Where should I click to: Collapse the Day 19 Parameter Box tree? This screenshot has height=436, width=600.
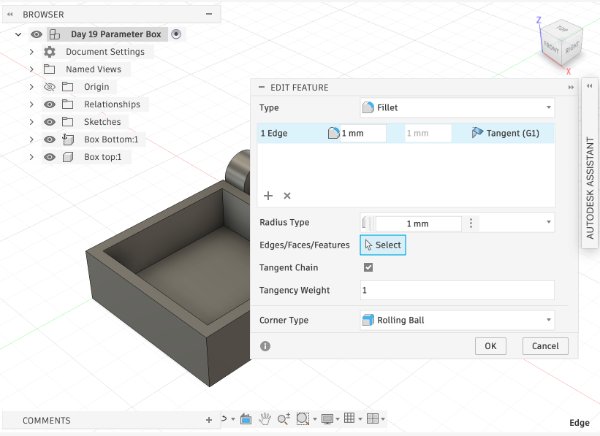point(18,34)
